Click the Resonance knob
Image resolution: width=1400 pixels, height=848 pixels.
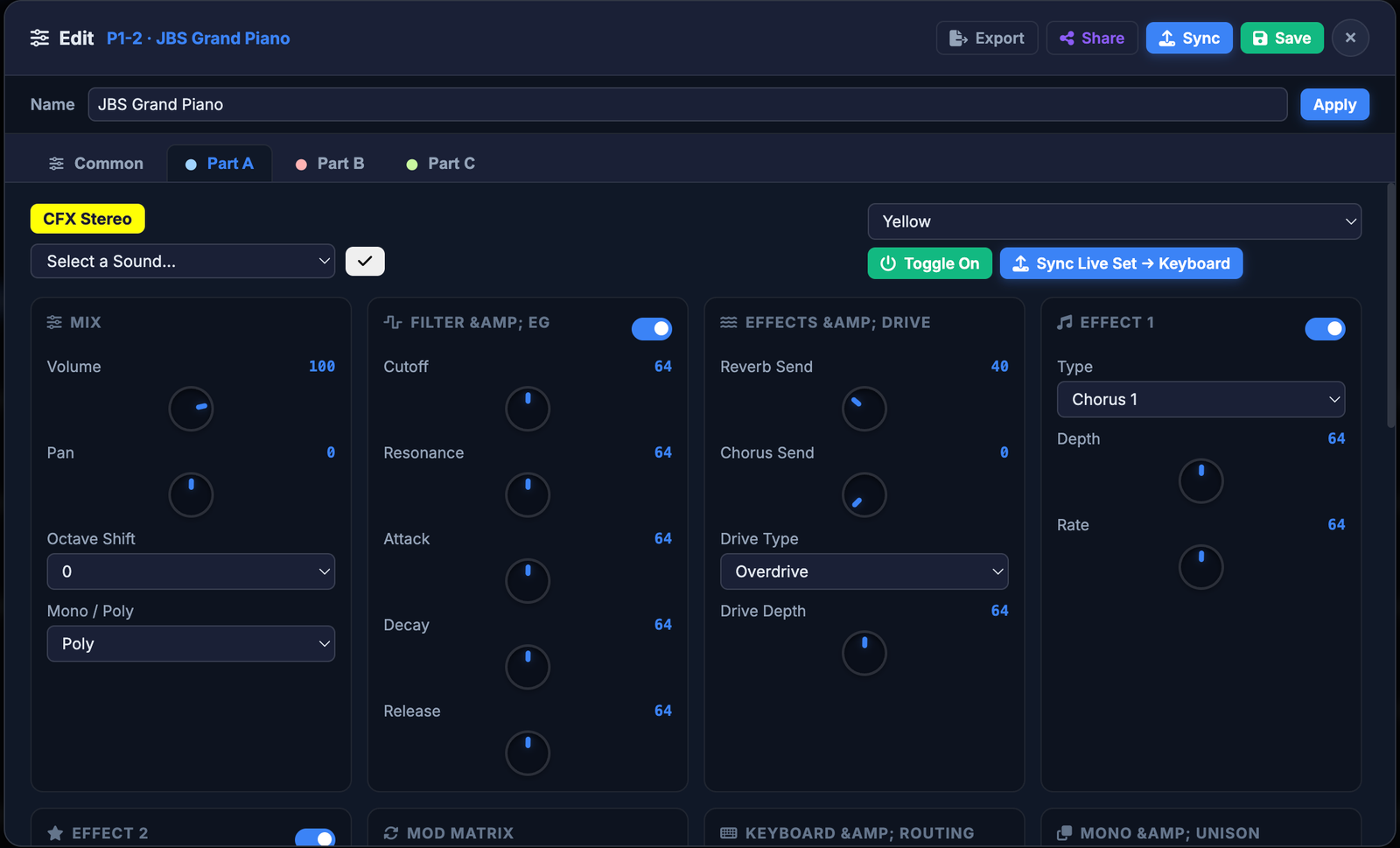528,494
